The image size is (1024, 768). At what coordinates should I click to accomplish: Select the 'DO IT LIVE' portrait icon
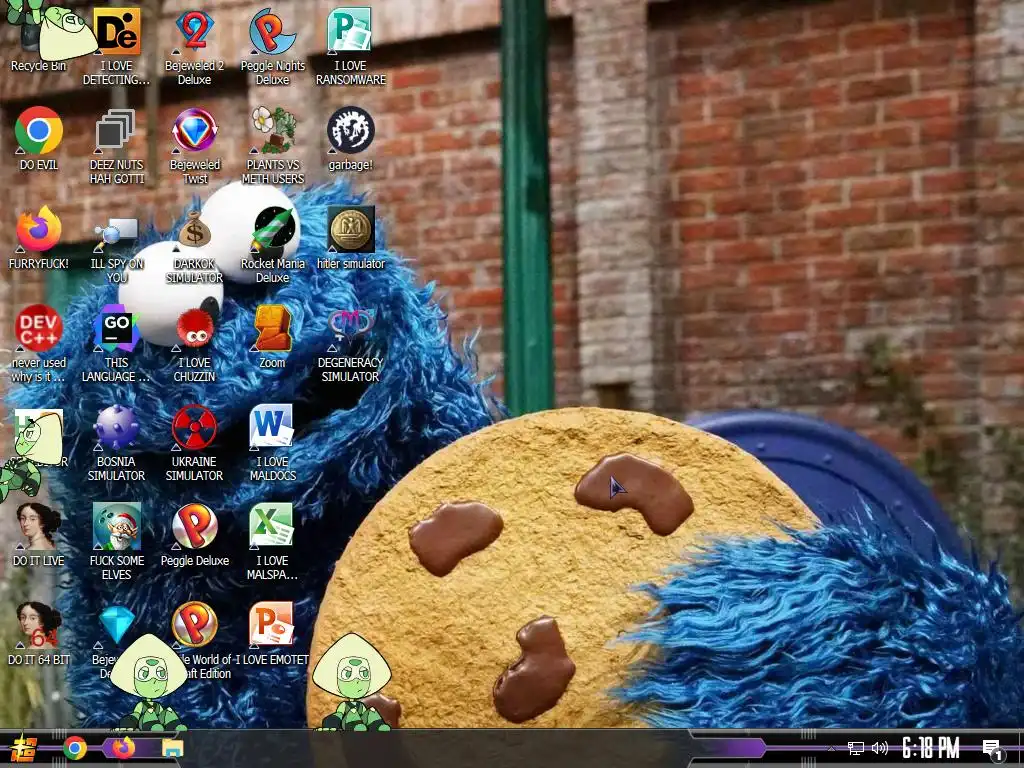tap(39, 535)
